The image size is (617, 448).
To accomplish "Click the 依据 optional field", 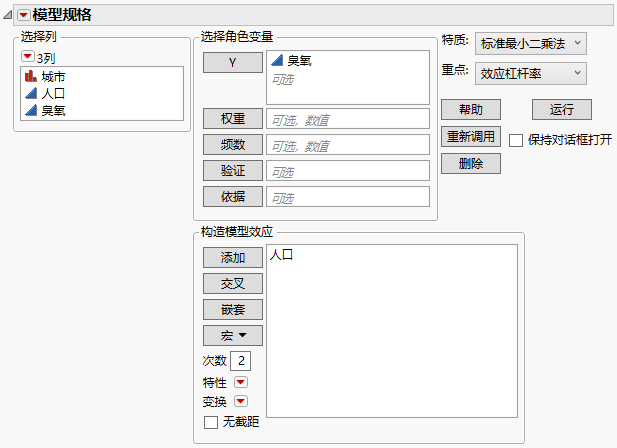I will (348, 197).
